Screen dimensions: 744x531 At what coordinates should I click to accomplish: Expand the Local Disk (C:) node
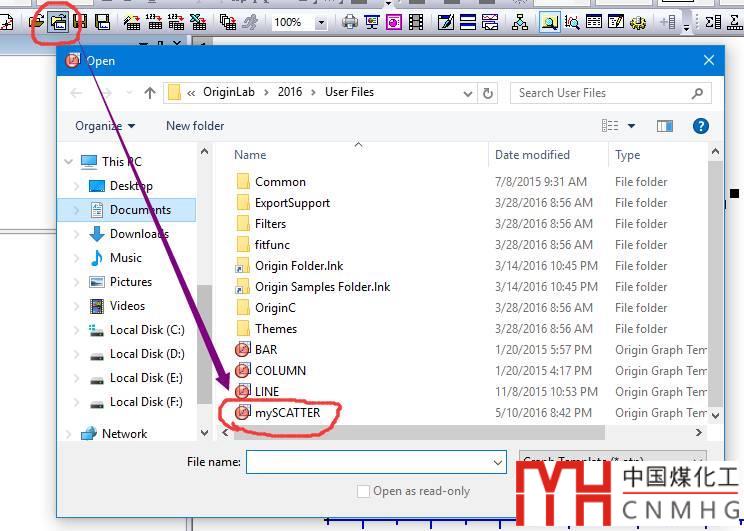pyautogui.click(x=76, y=330)
